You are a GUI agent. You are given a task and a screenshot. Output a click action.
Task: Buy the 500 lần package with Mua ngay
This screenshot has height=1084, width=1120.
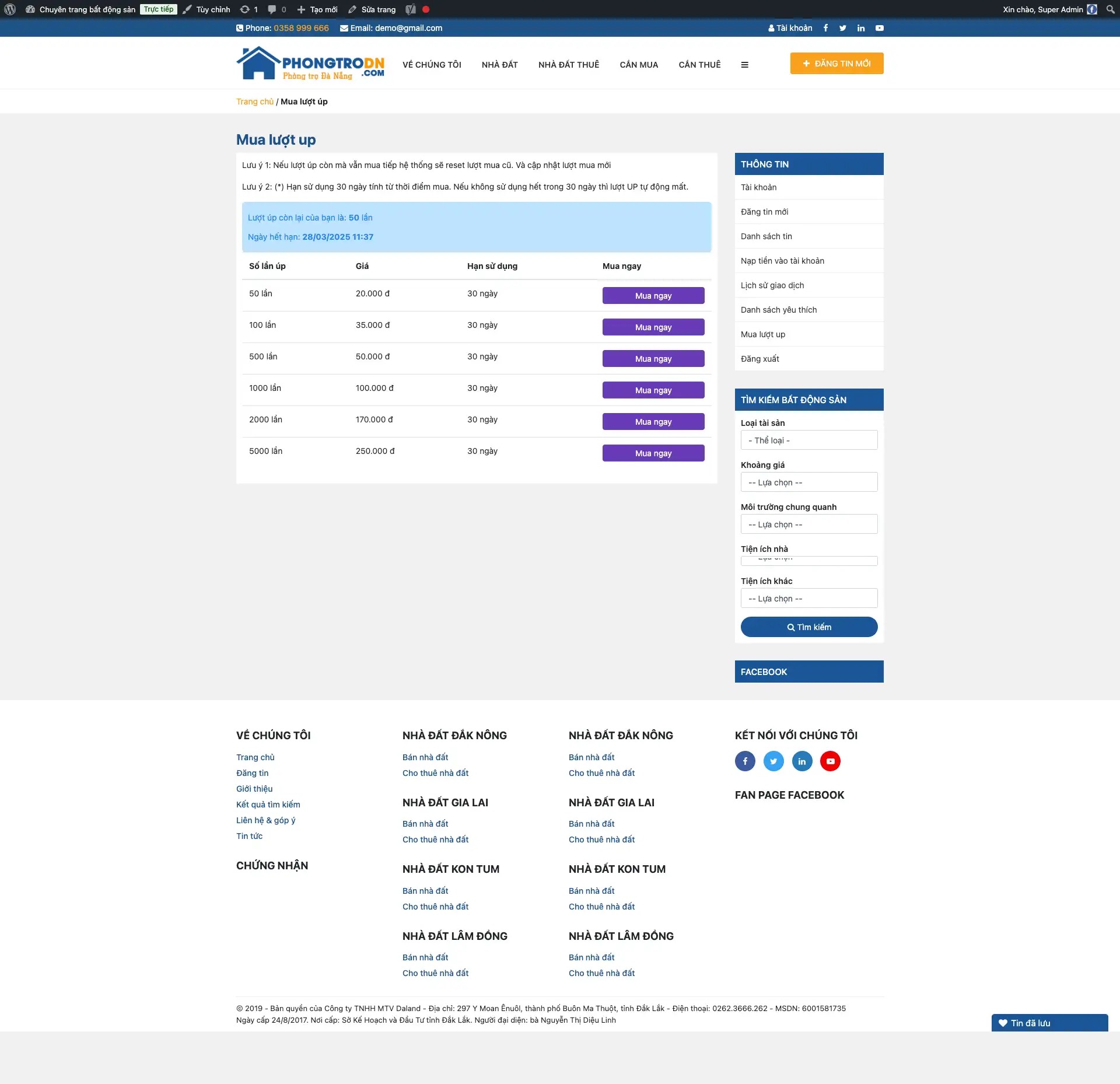point(653,359)
